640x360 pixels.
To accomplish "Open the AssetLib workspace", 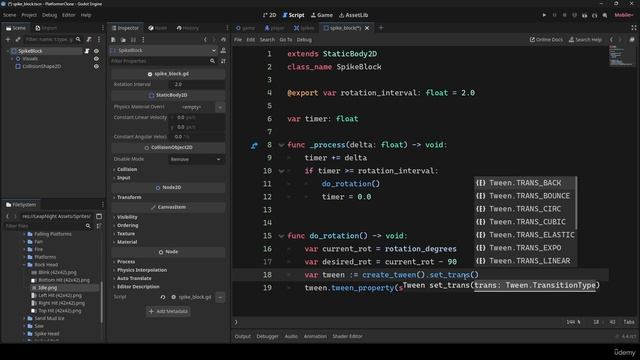I will pyautogui.click(x=353, y=15).
